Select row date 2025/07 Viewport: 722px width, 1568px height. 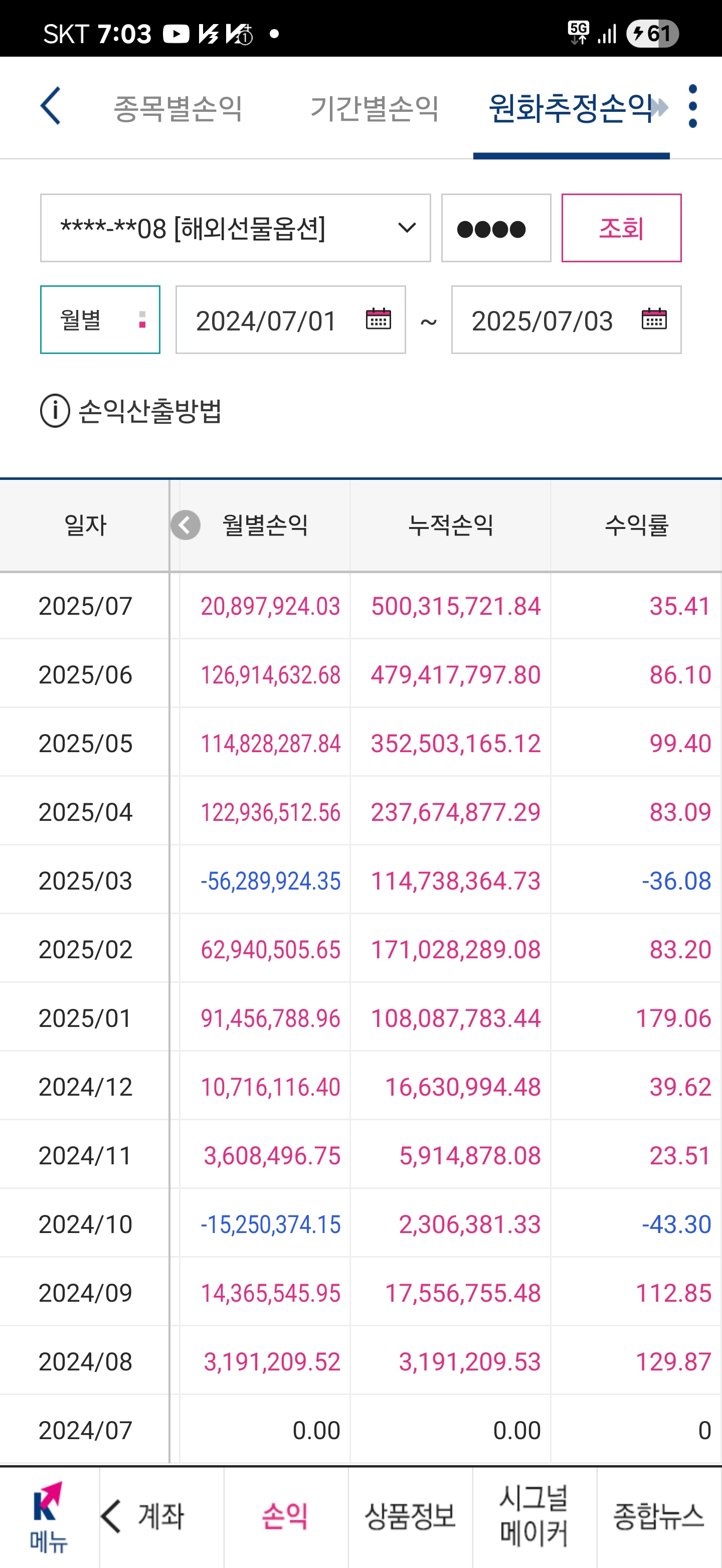click(x=85, y=606)
